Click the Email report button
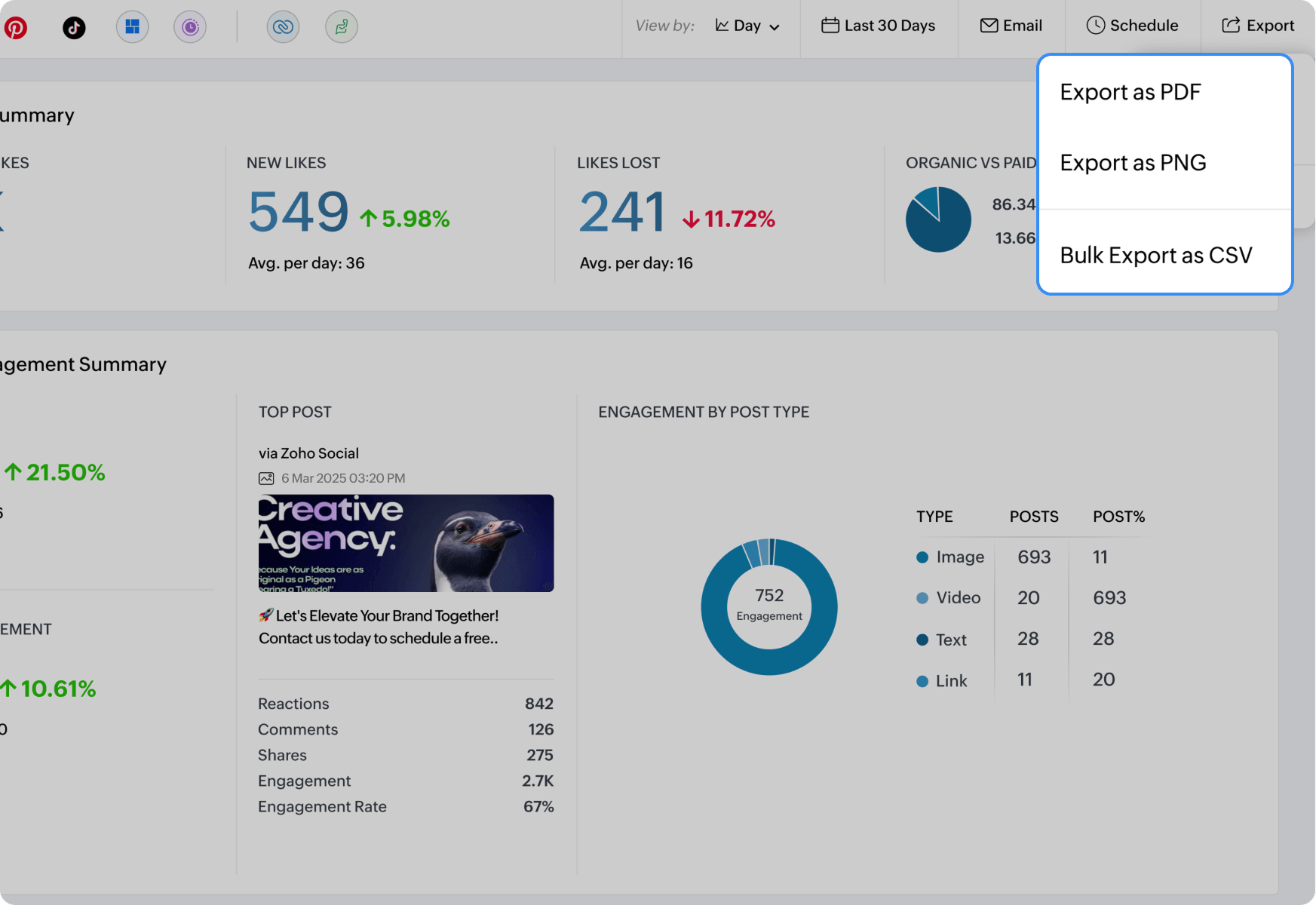This screenshot has width=1316, height=905. (x=1011, y=25)
